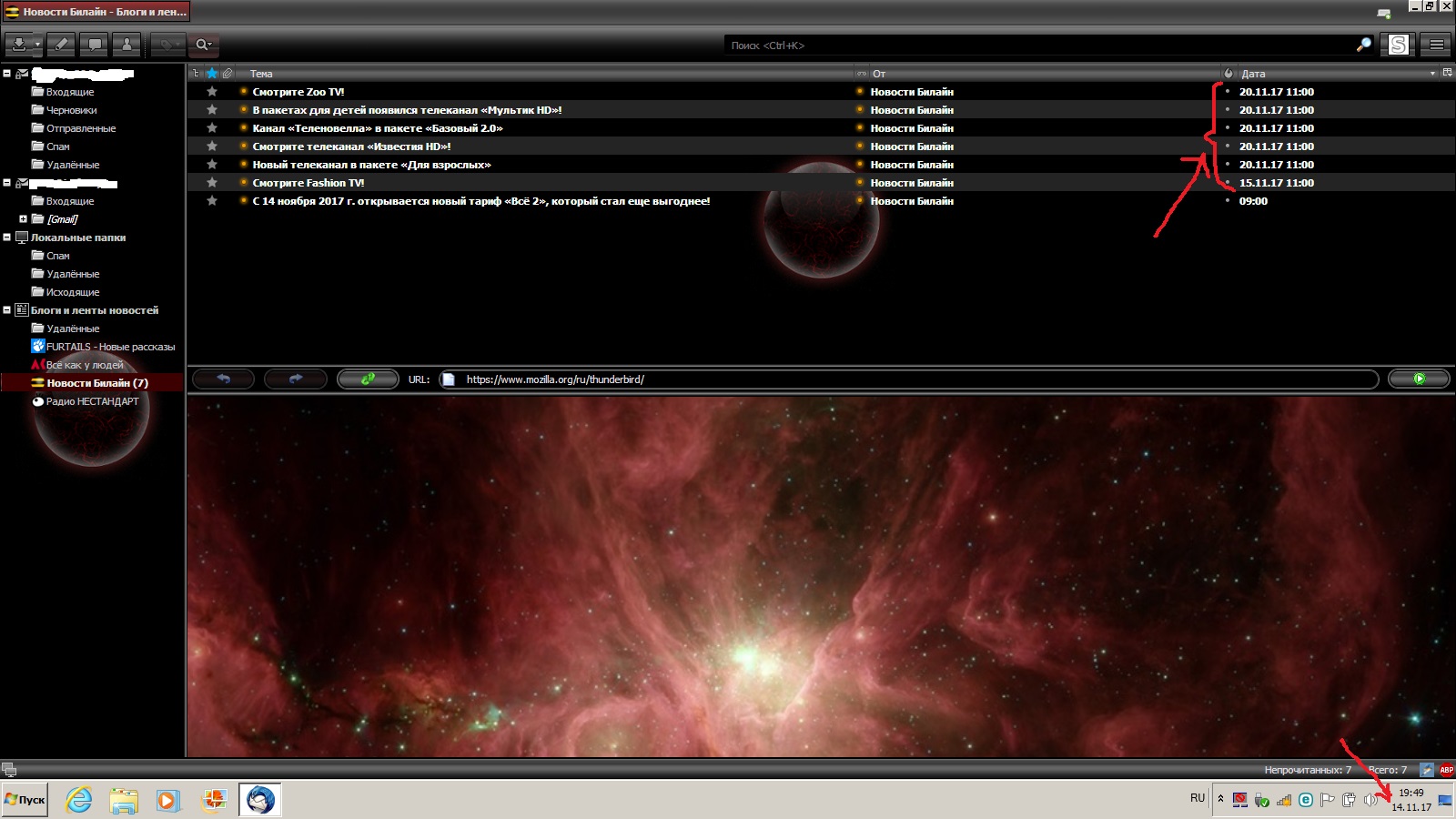Open message 'Смотрите Zoo TV!'

(x=298, y=92)
